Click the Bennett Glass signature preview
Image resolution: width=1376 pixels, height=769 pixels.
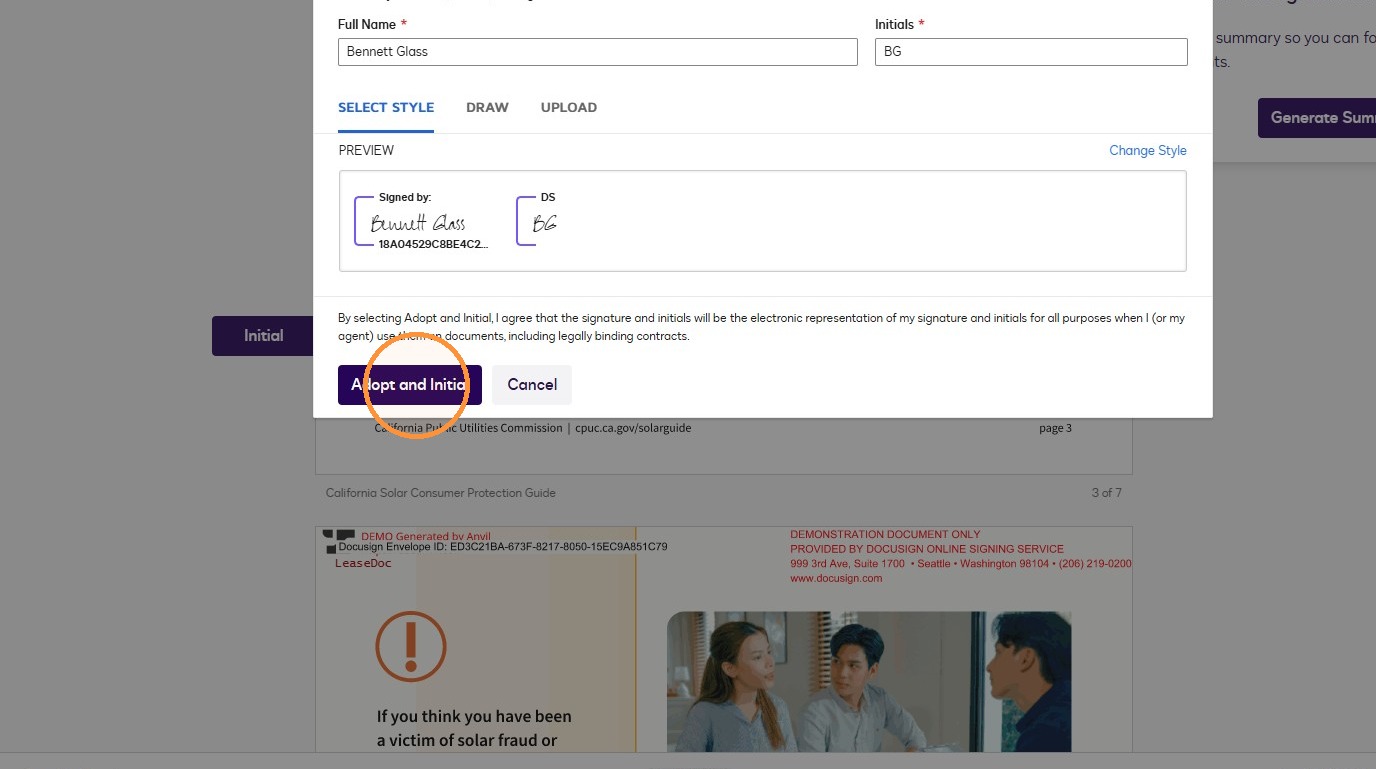pyautogui.click(x=418, y=223)
